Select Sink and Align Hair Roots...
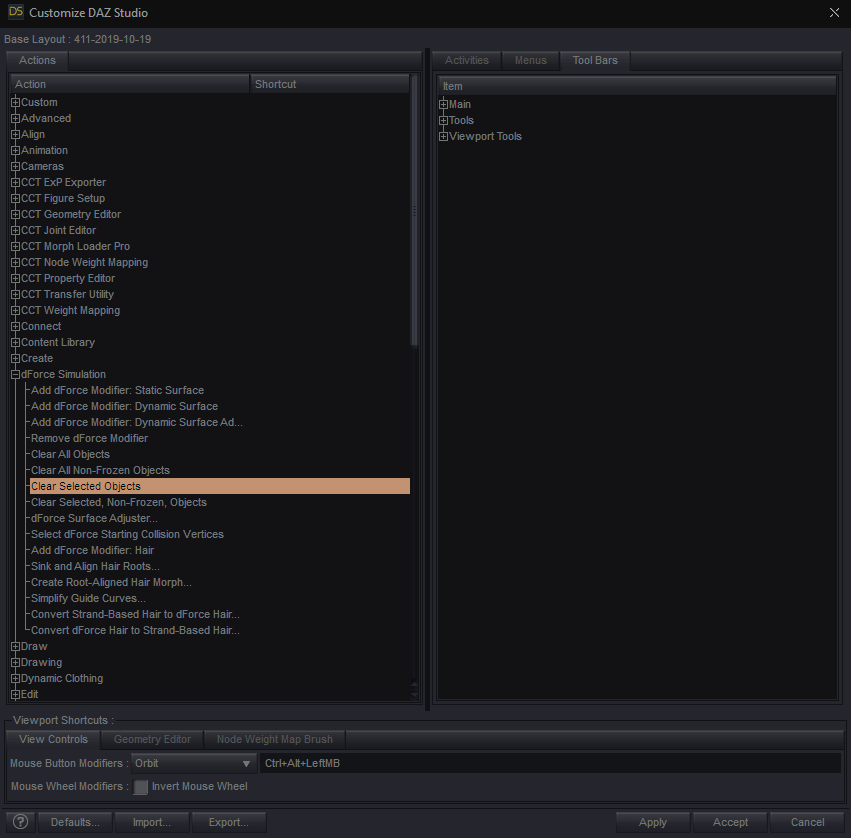This screenshot has width=851, height=838. 95,567
